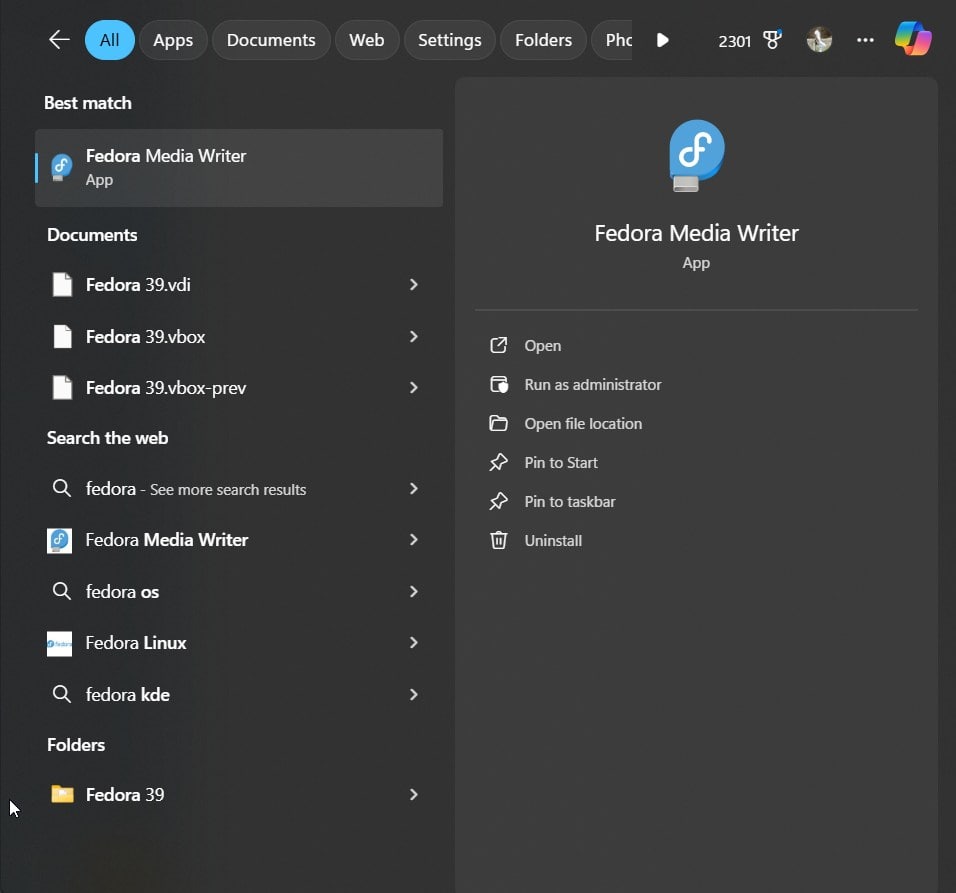Open the Fedora 39 folder
This screenshot has width=956, height=893.
click(239, 795)
